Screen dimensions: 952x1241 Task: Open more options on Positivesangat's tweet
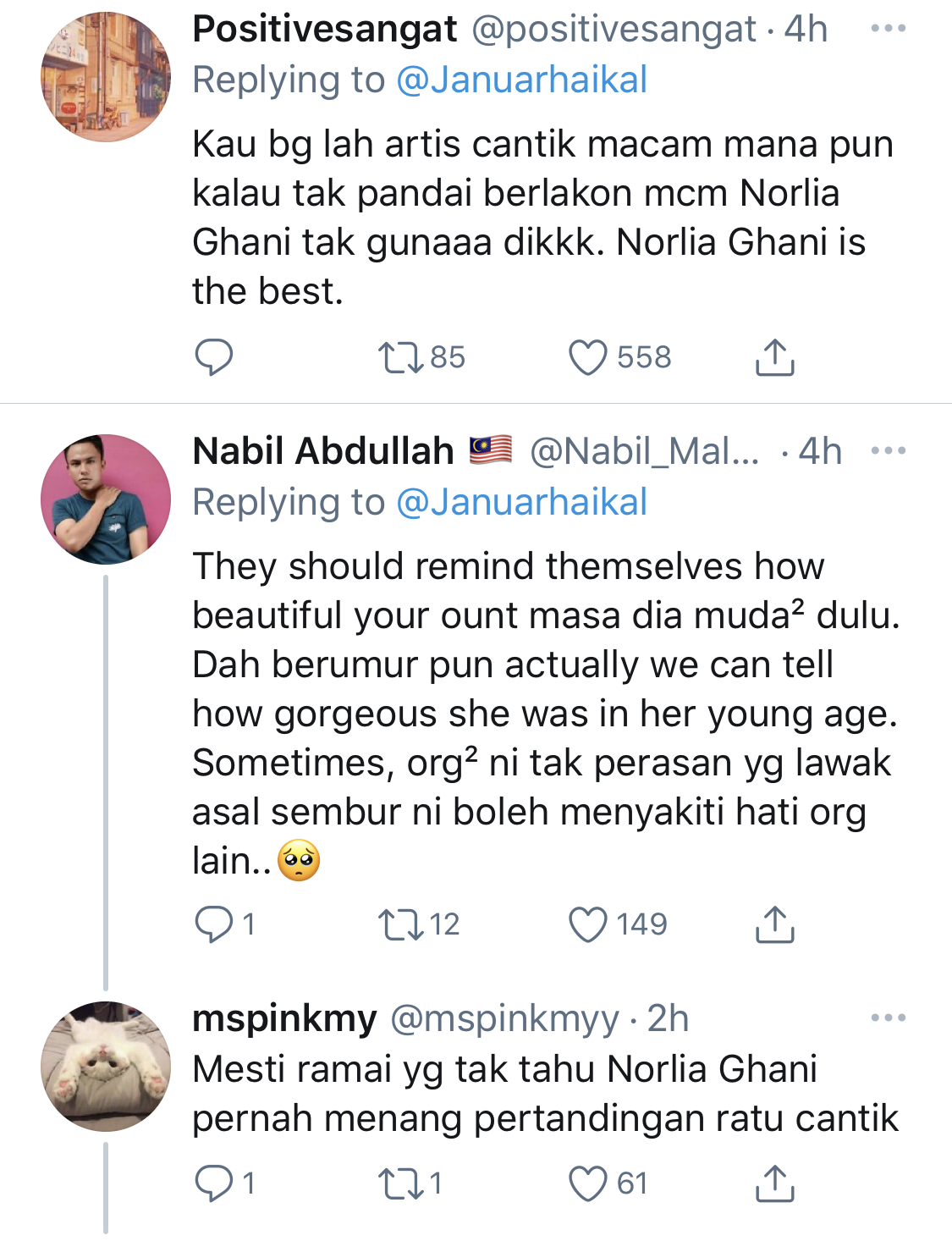click(x=888, y=29)
